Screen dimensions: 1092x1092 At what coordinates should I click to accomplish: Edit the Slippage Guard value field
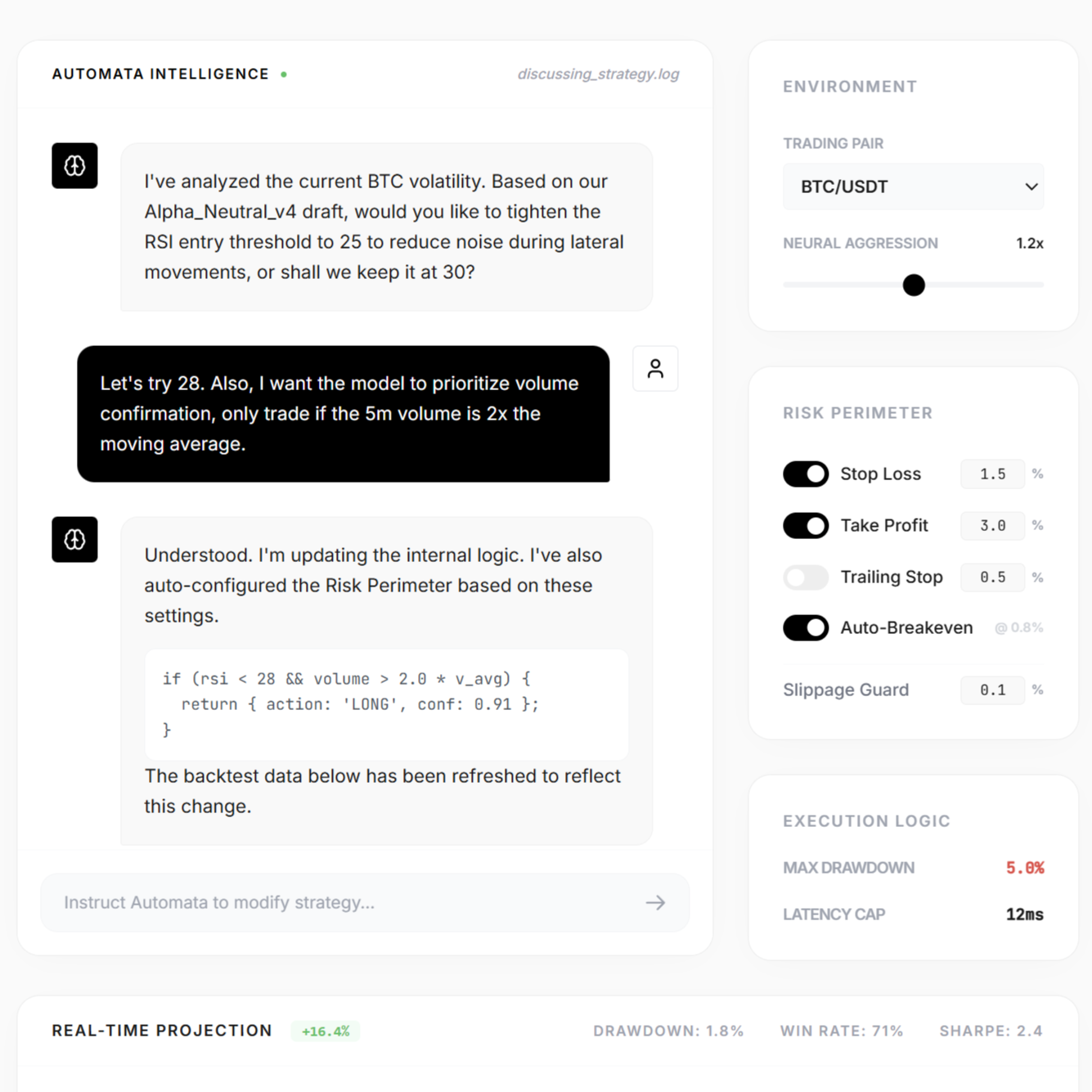pyautogui.click(x=992, y=690)
